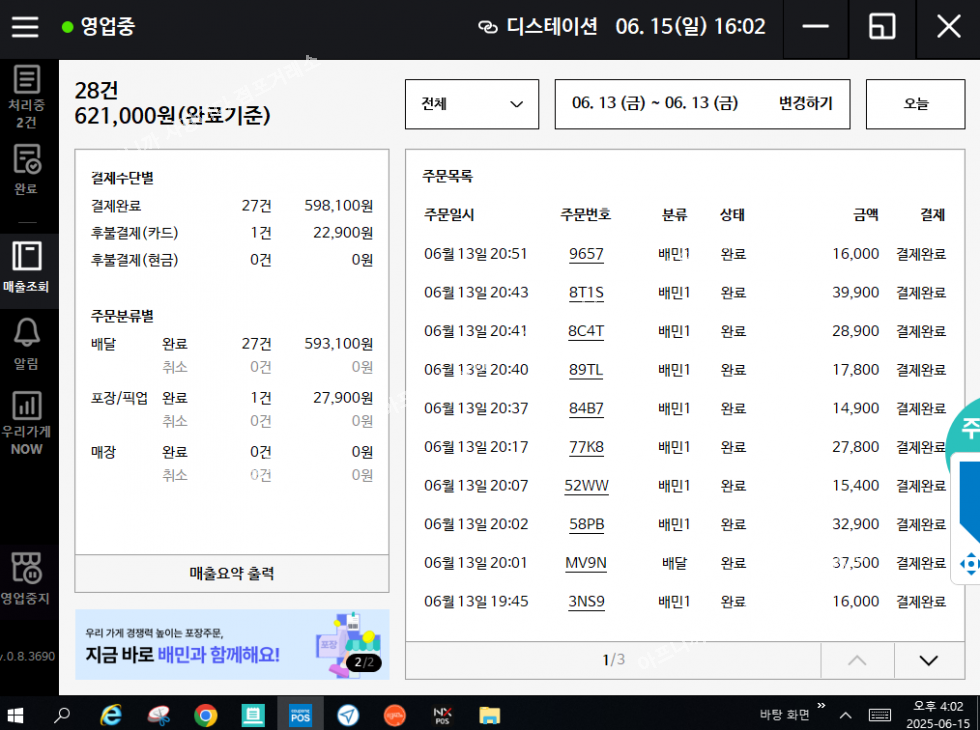Expand the system tray hidden icons chevron
Image resolution: width=980 pixels, height=730 pixels.
pos(846,715)
